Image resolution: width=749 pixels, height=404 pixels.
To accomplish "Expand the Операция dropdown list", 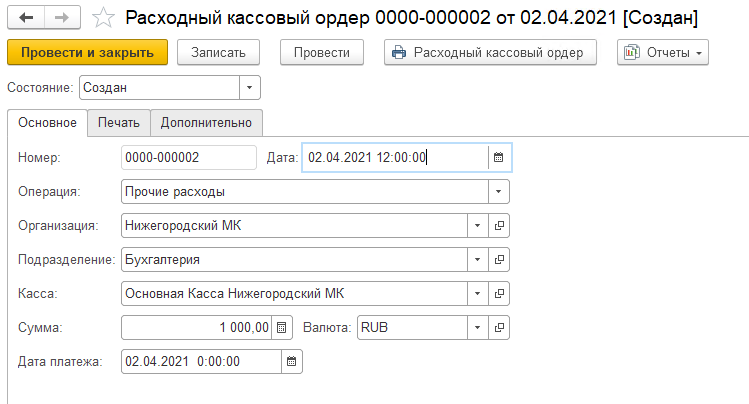I will click(x=498, y=191).
